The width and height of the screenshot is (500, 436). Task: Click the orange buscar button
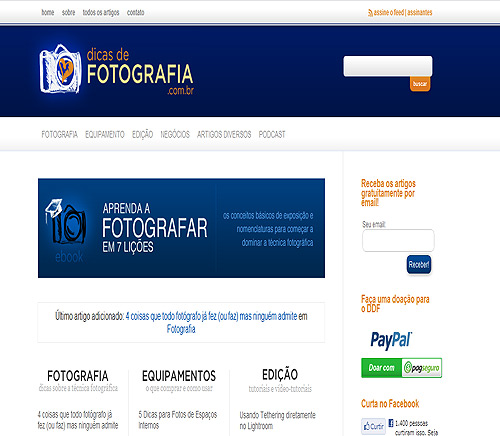click(420, 84)
